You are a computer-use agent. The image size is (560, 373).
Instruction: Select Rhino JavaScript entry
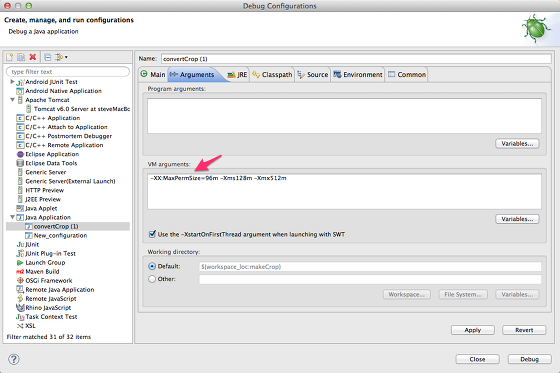tap(48, 308)
